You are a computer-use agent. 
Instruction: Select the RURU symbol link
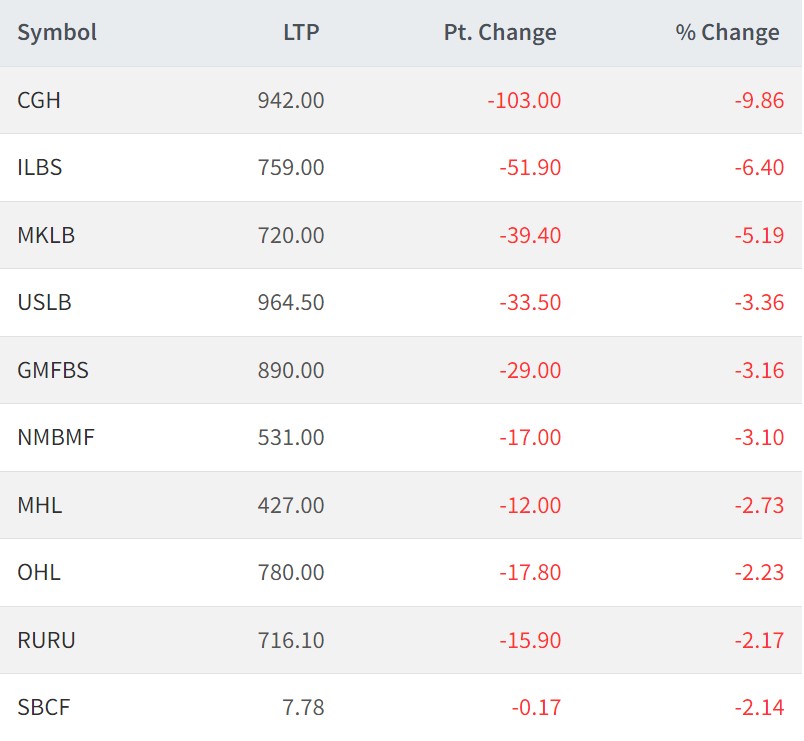pos(46,640)
